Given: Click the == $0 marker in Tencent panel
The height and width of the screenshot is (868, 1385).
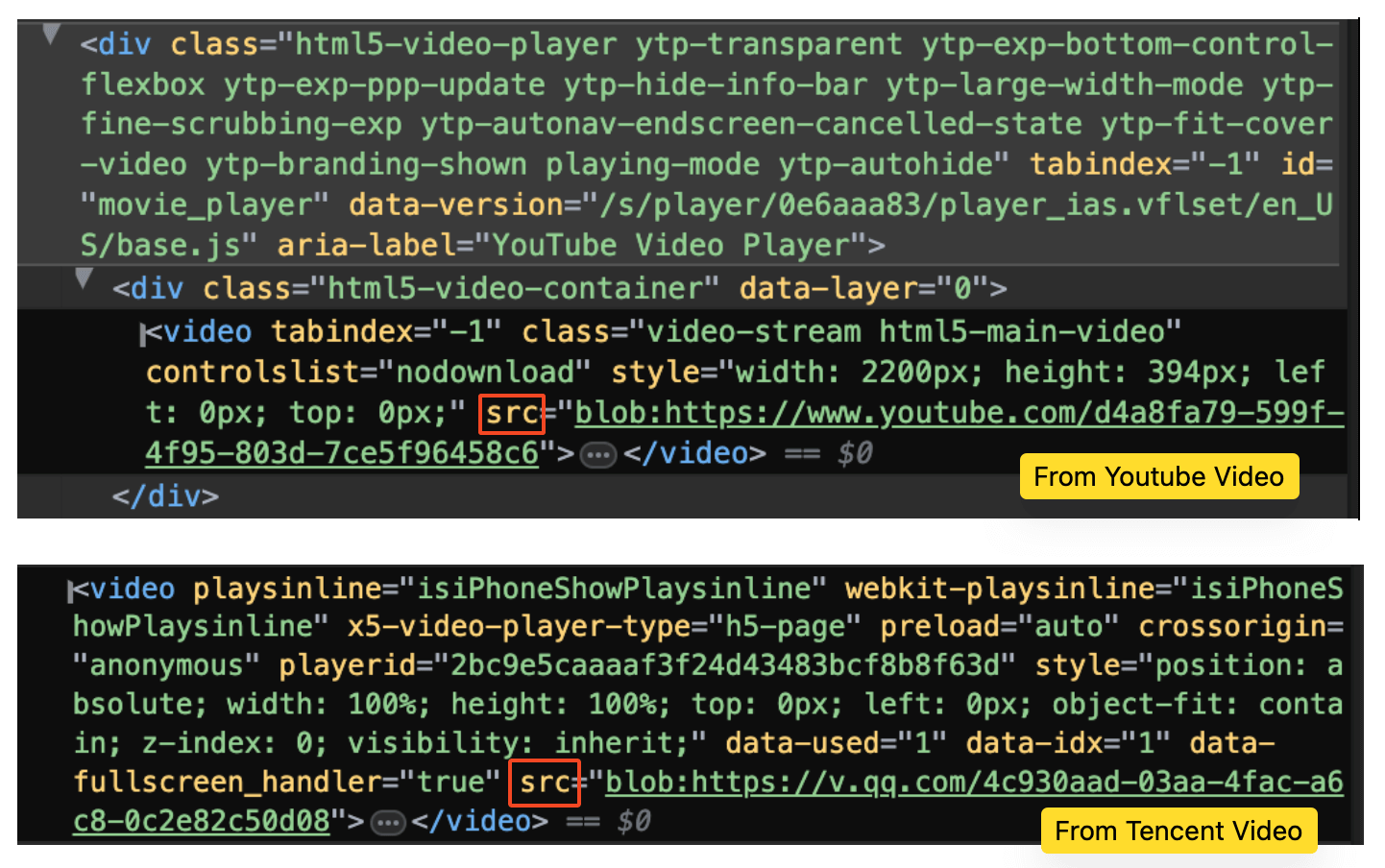Looking at the screenshot, I should tap(609, 822).
